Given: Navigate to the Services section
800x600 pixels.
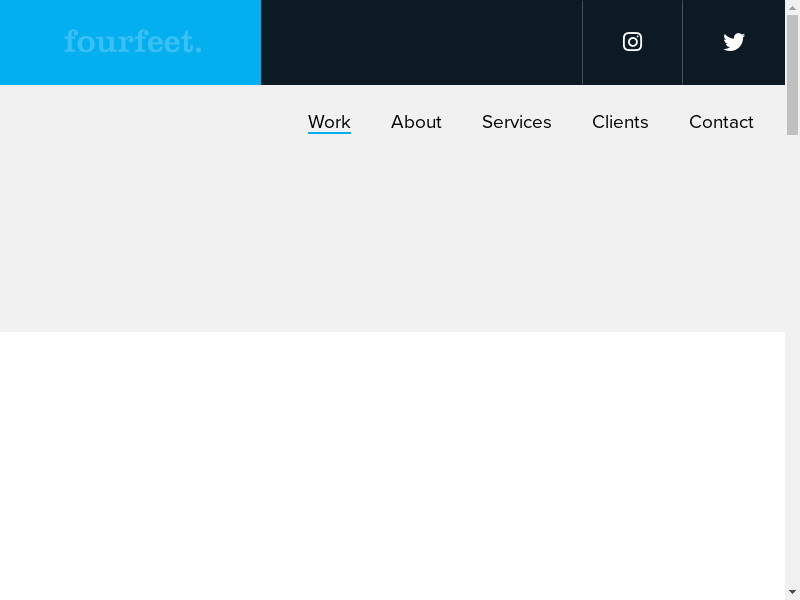Looking at the screenshot, I should [516, 122].
